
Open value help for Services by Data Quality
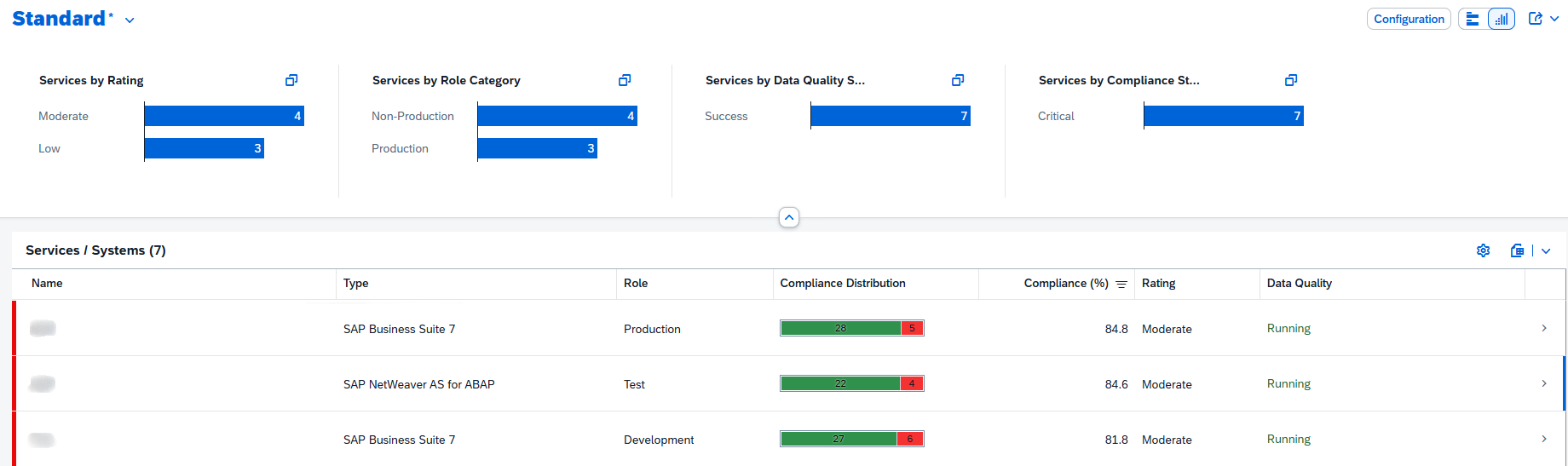pyautogui.click(x=958, y=80)
